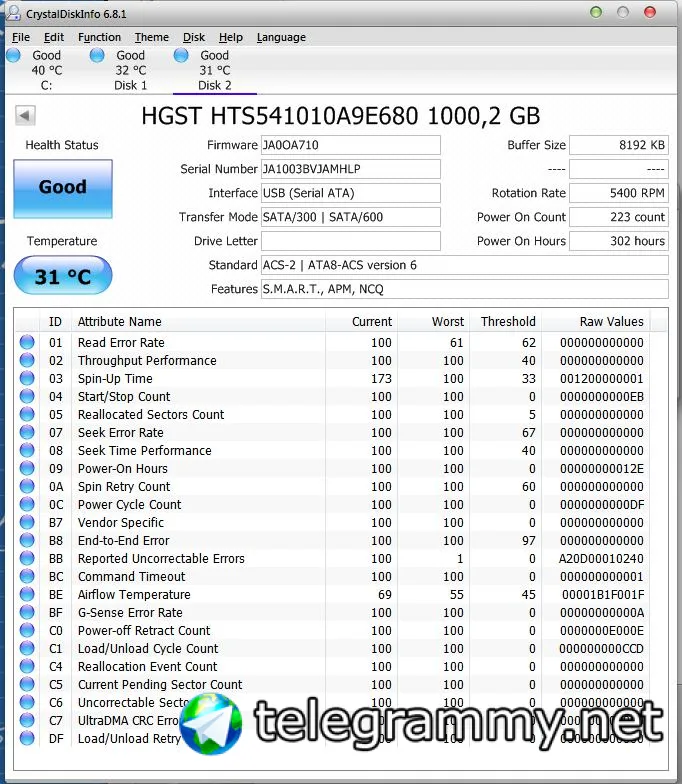Open the Language menu
This screenshot has height=784, width=682.
point(281,37)
